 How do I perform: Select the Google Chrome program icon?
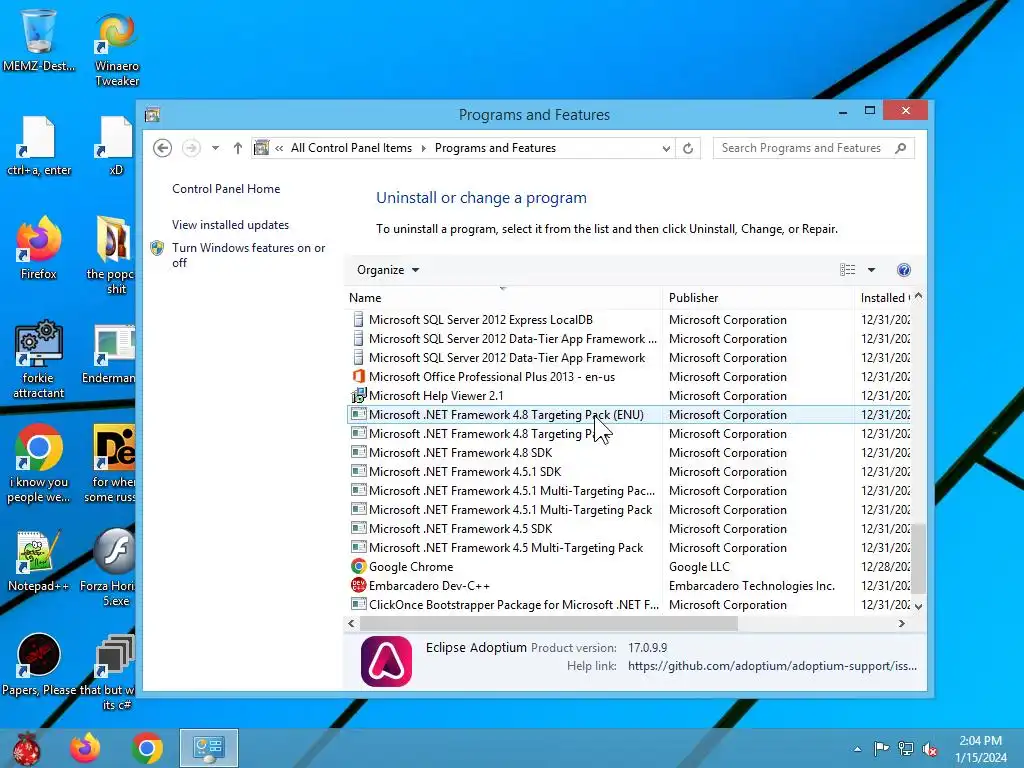click(358, 566)
